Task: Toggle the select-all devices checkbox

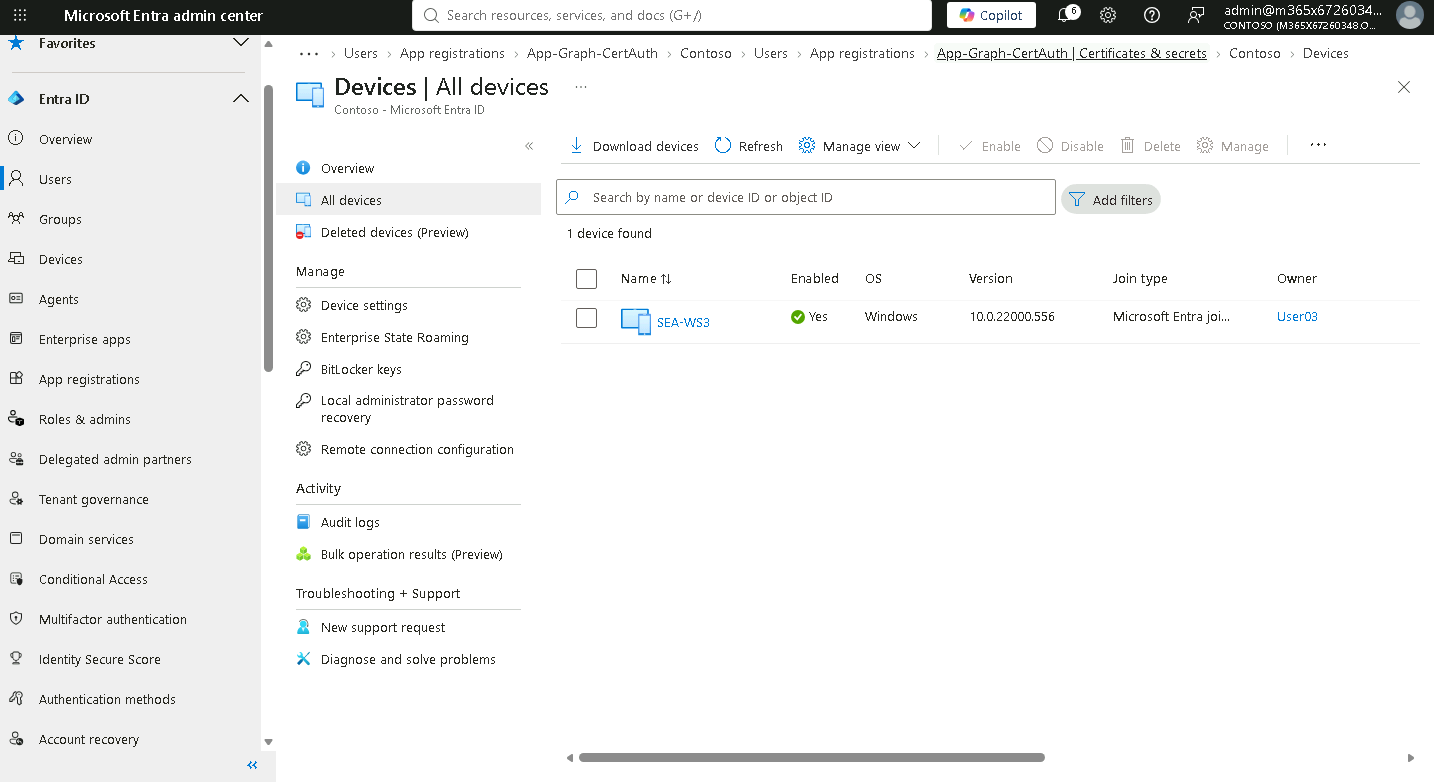Action: pos(587,279)
